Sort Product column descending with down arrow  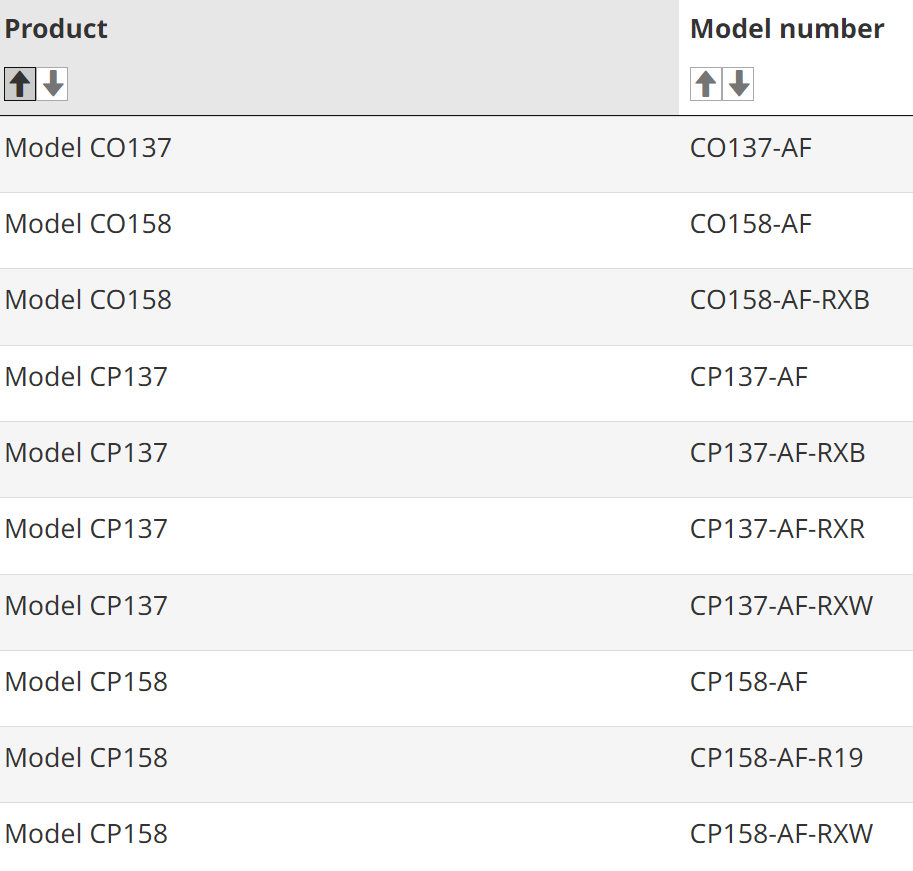pos(52,84)
